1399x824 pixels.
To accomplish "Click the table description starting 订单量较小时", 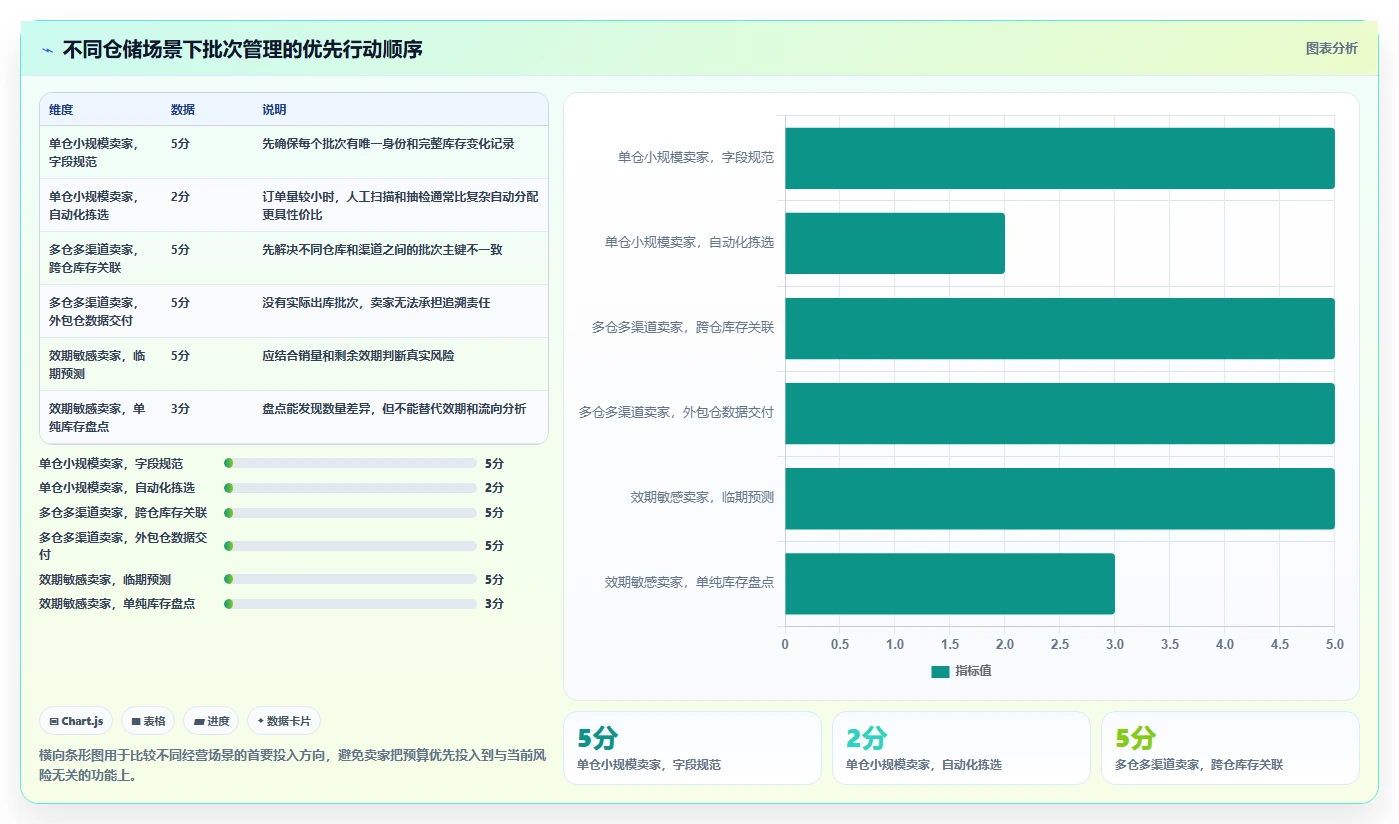I will click(x=400, y=205).
